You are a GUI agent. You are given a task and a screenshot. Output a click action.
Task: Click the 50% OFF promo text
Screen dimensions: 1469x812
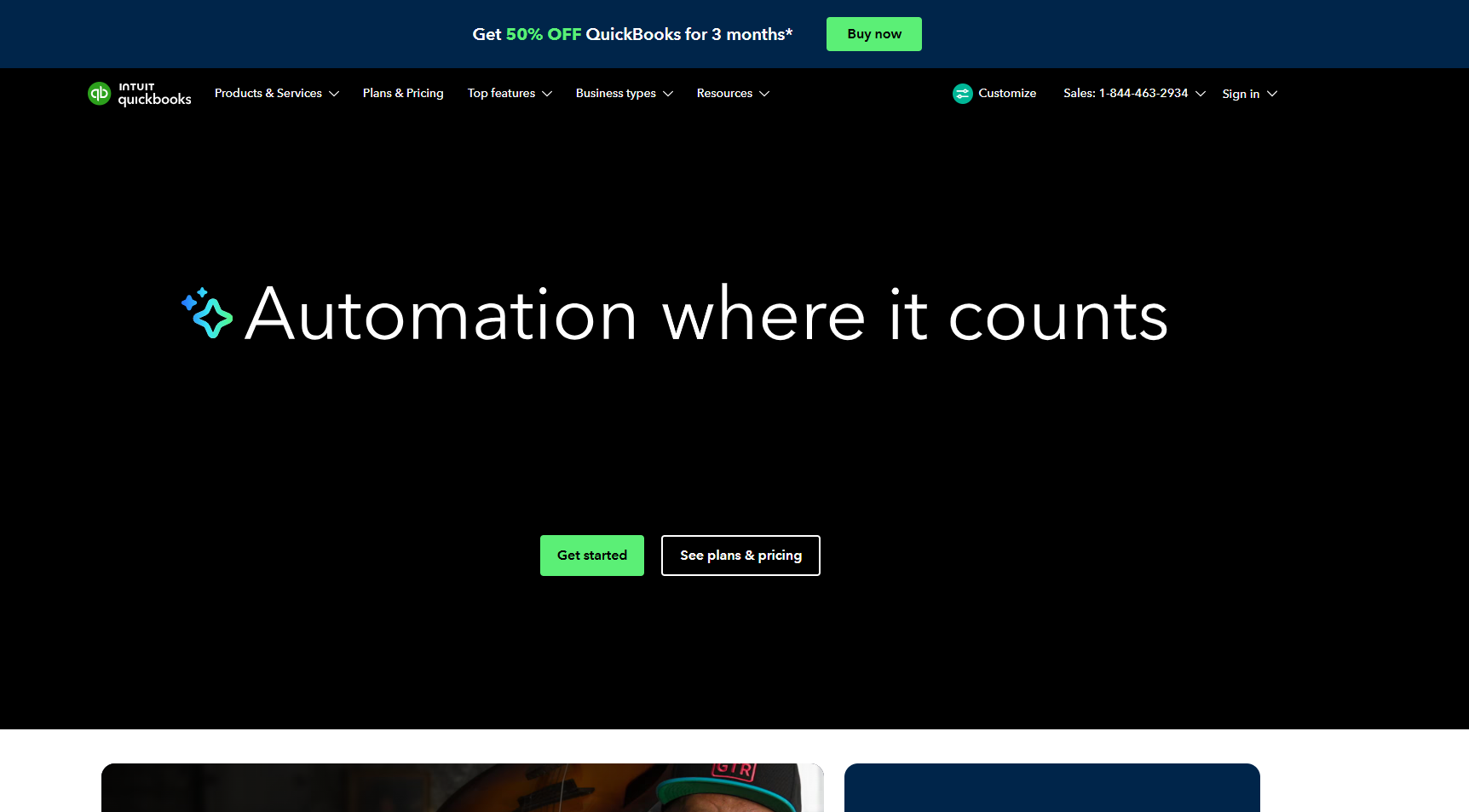(544, 34)
